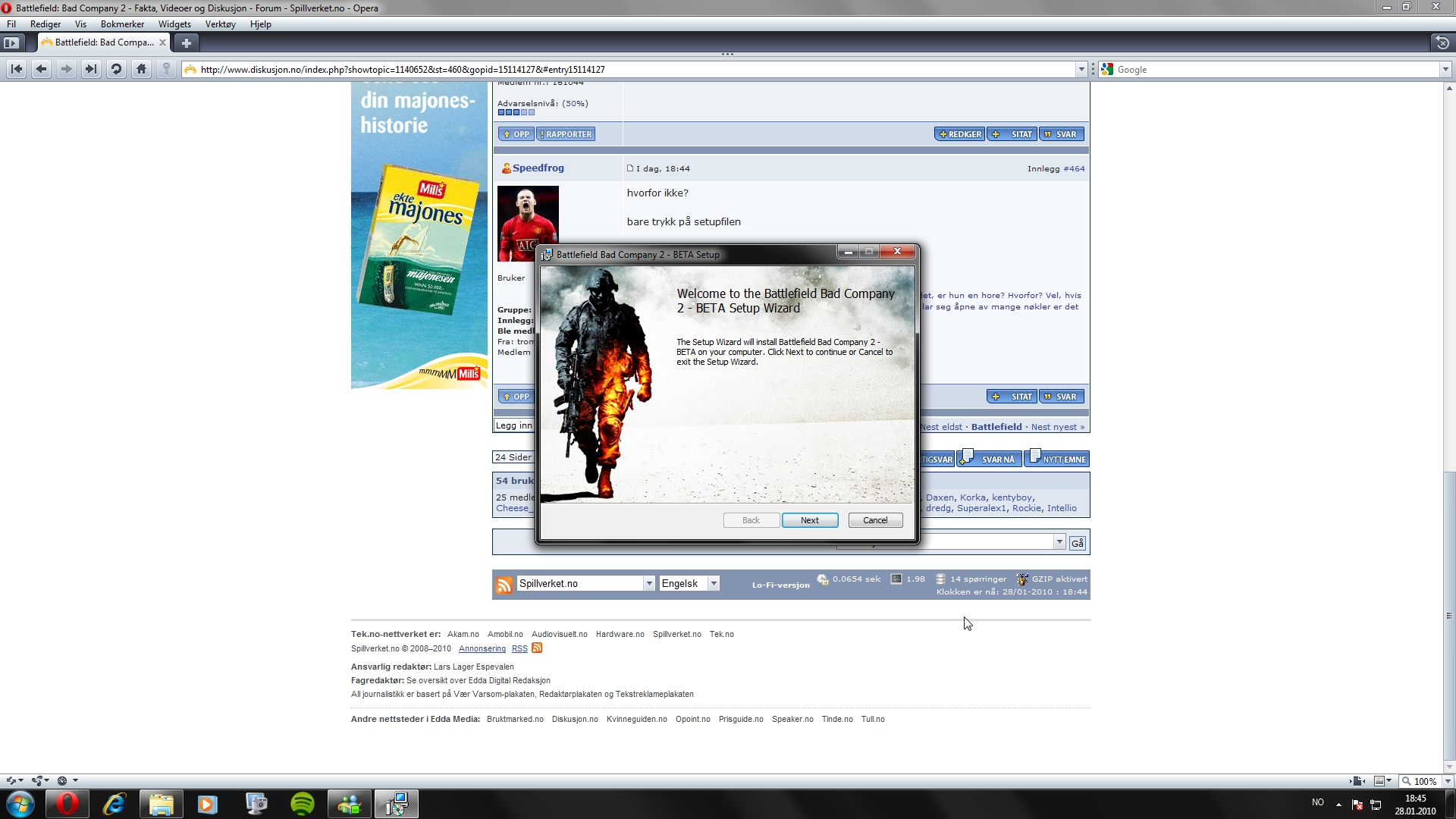Image resolution: width=1456 pixels, height=819 pixels.
Task: Open Speedfrog's profile link
Action: (x=538, y=168)
